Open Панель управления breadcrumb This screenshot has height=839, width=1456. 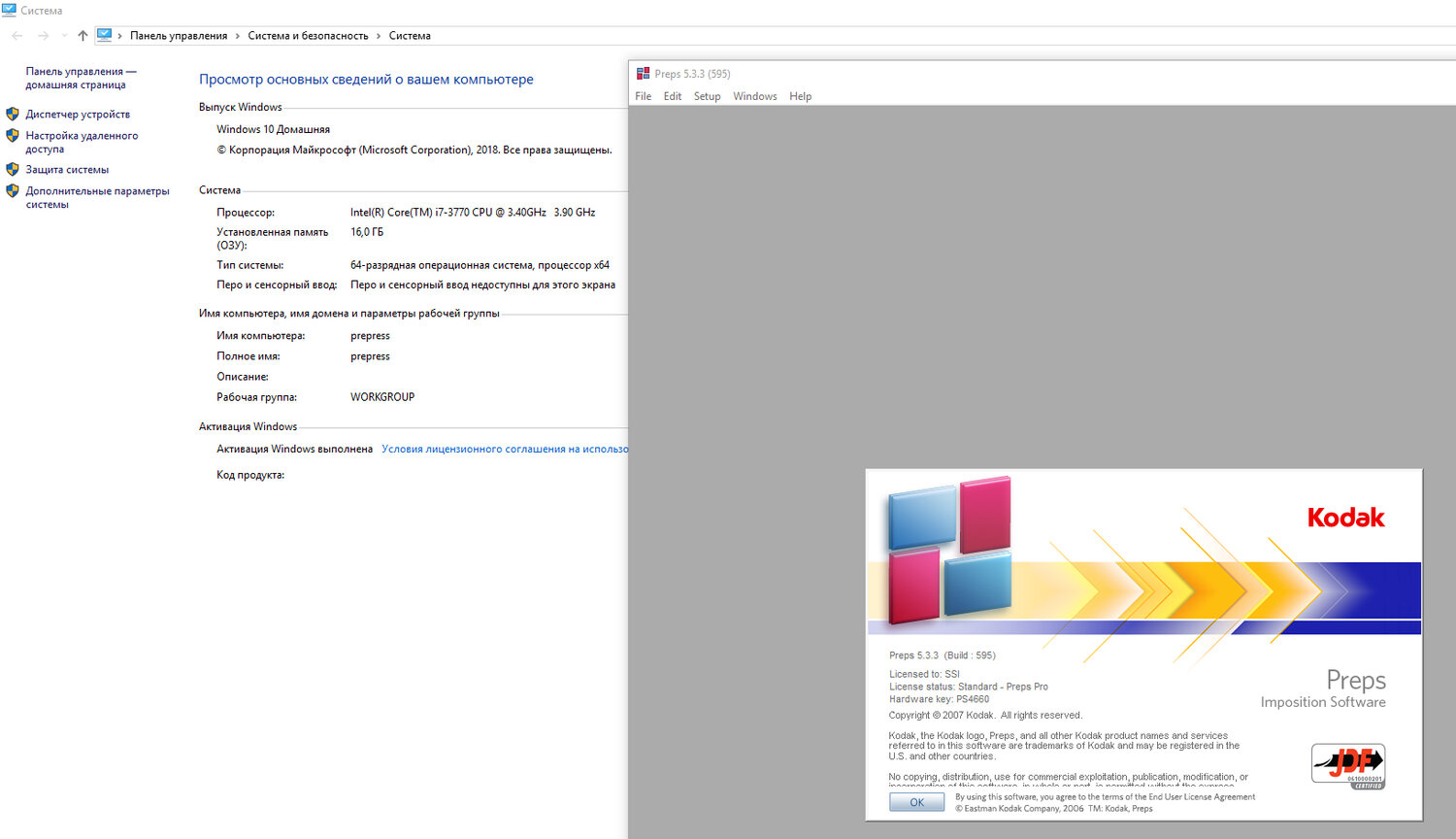click(x=179, y=36)
